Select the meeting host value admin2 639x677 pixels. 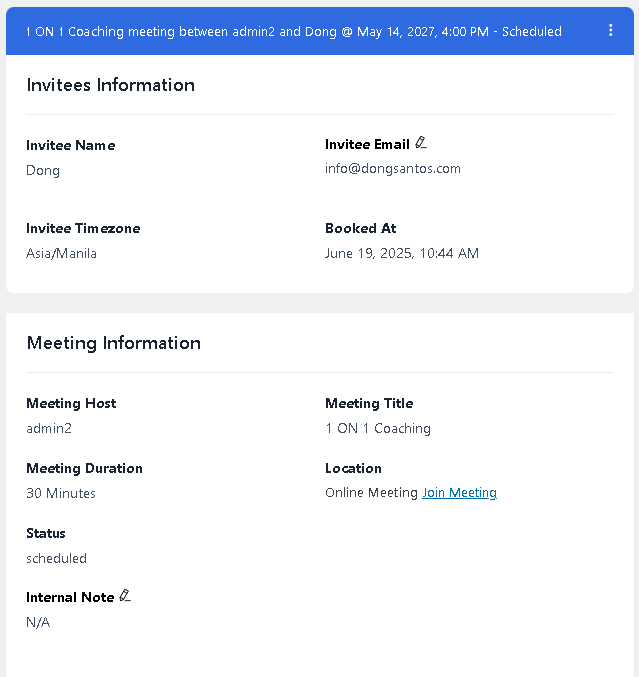pos(49,428)
